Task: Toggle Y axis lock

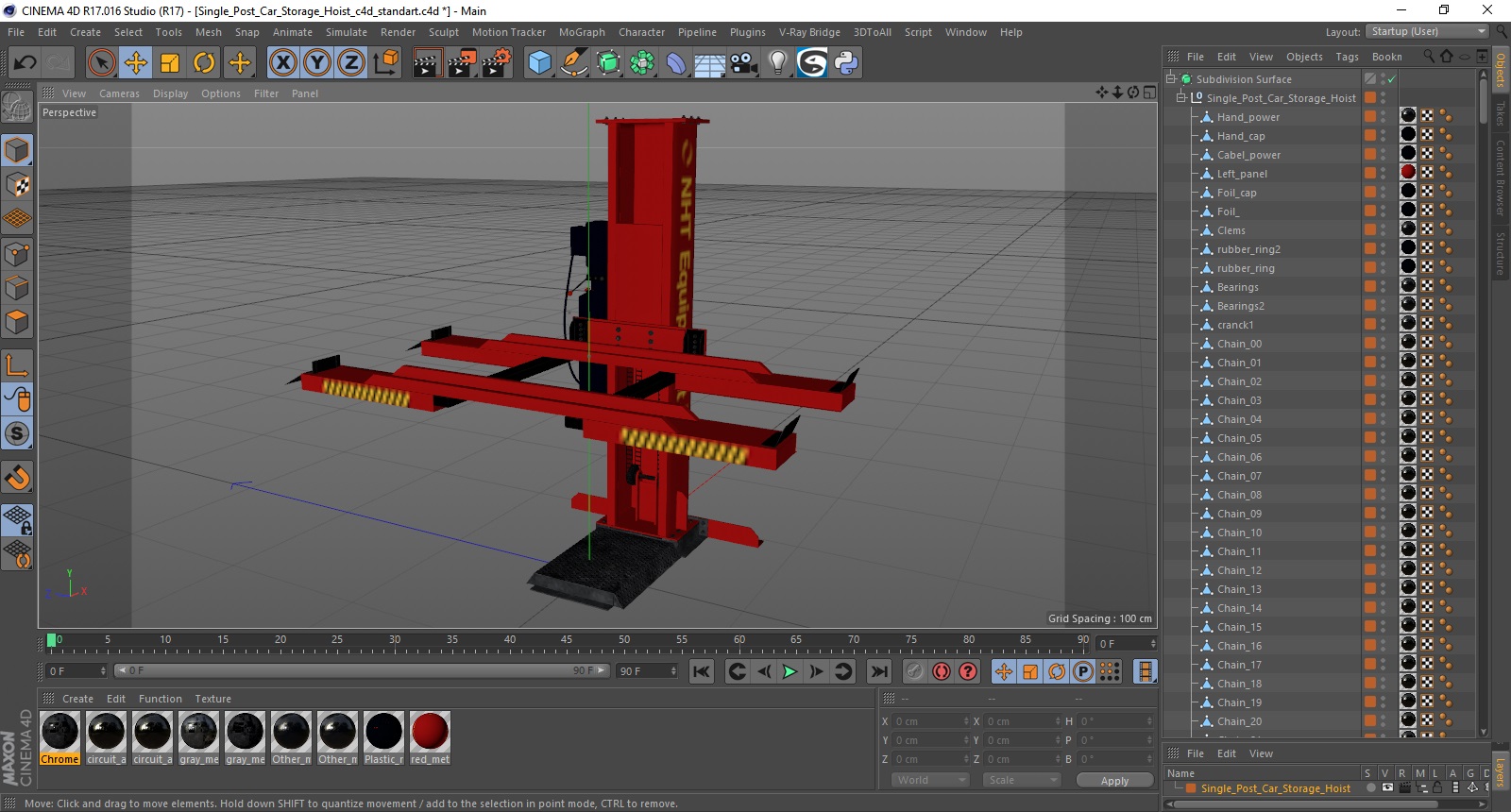Action: point(317,63)
